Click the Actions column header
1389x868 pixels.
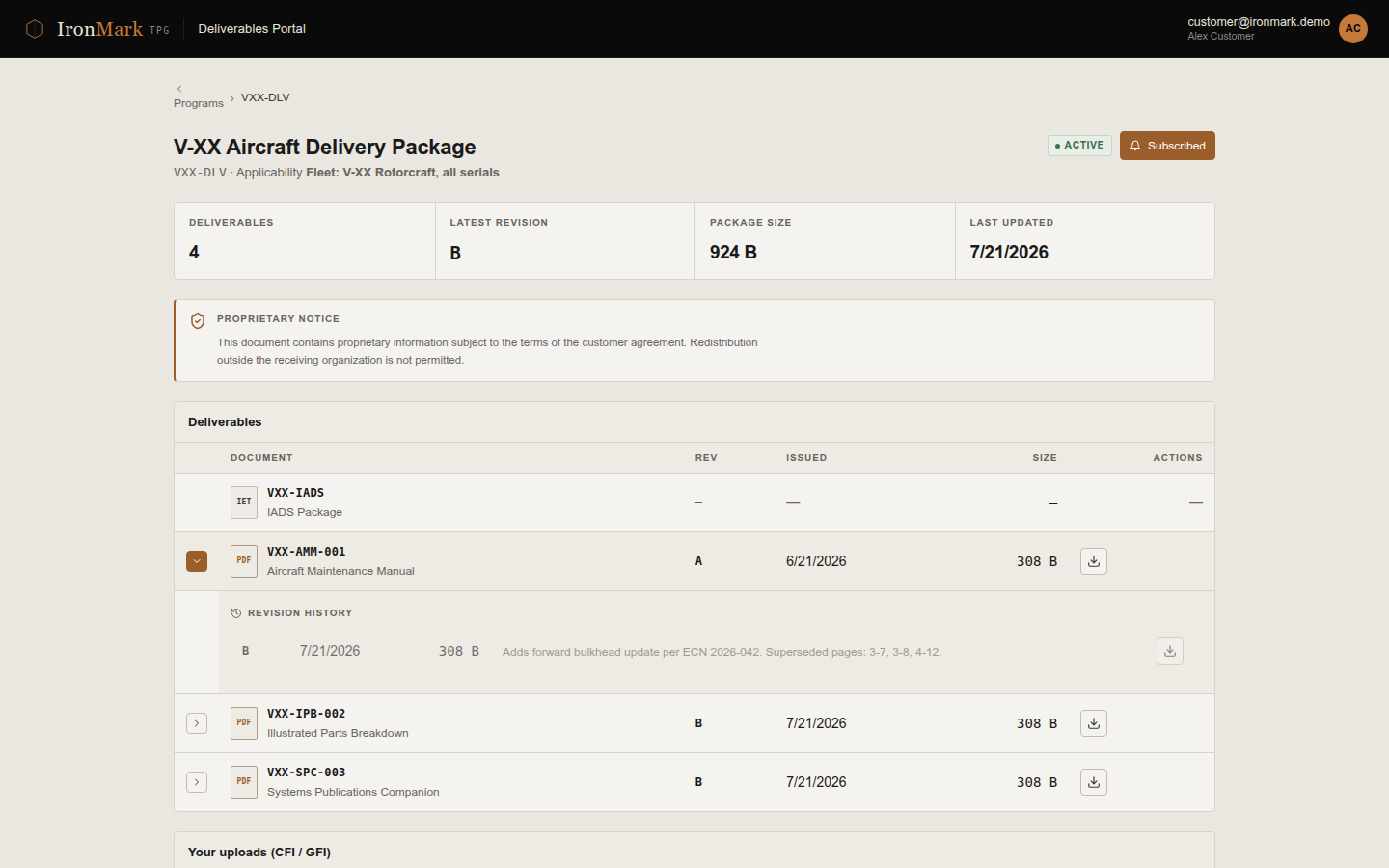[x=1178, y=458]
